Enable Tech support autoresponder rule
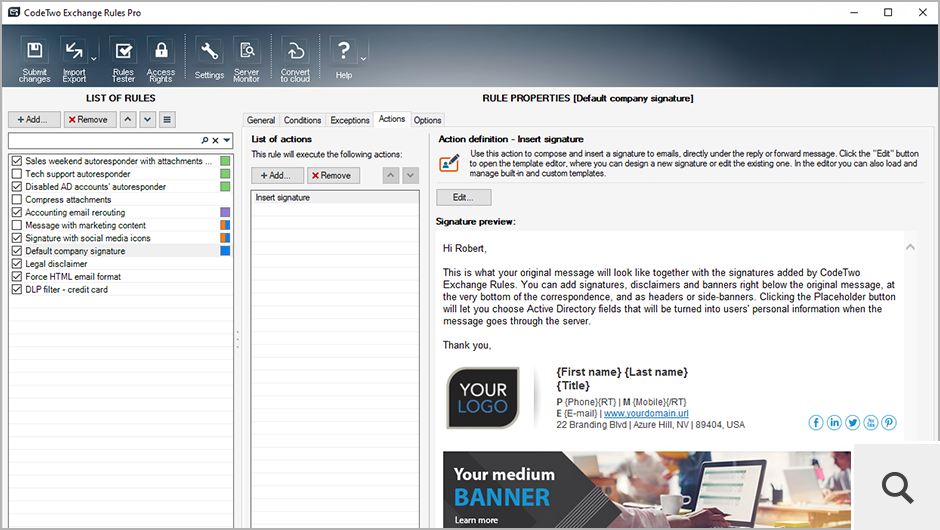Image resolution: width=940 pixels, height=530 pixels. pyautogui.click(x=17, y=174)
